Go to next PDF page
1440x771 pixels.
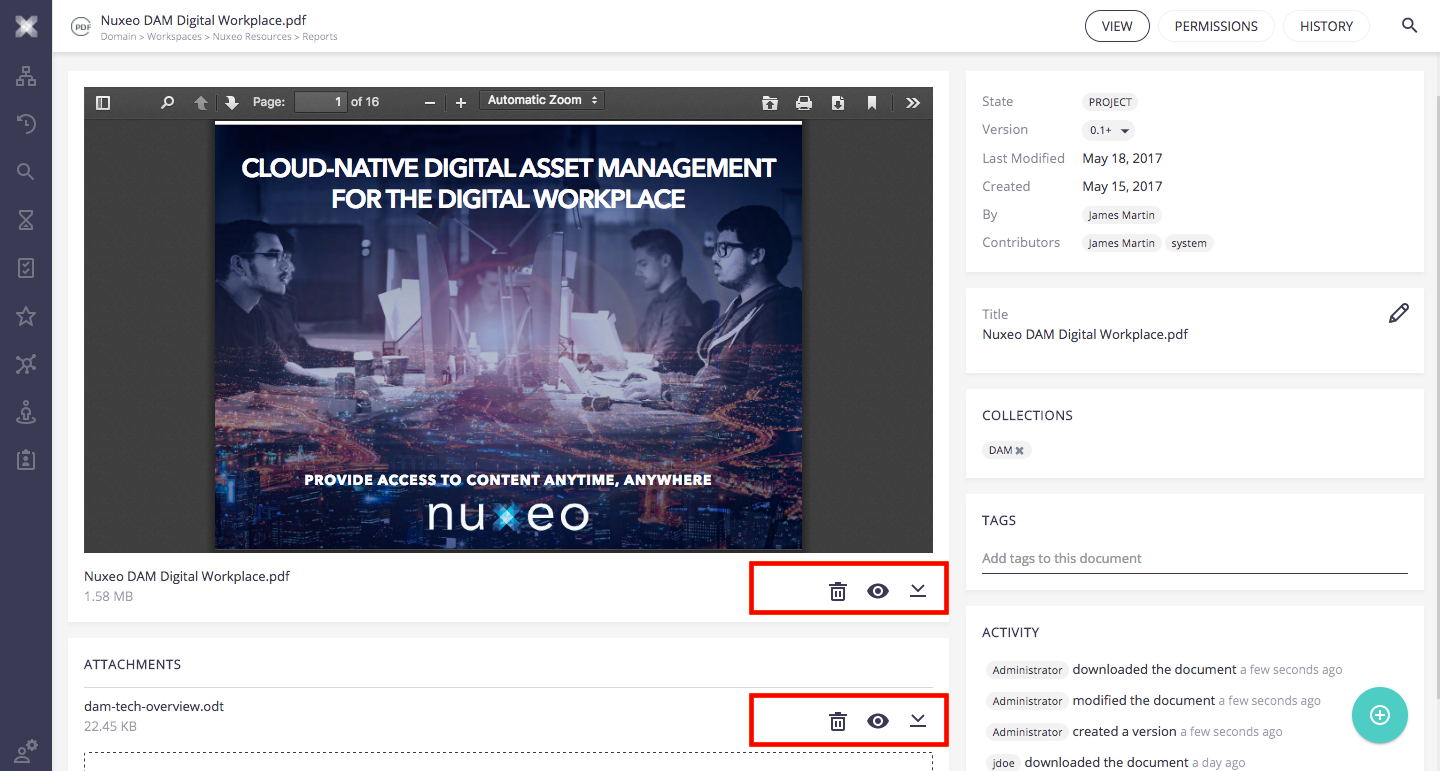(x=232, y=102)
